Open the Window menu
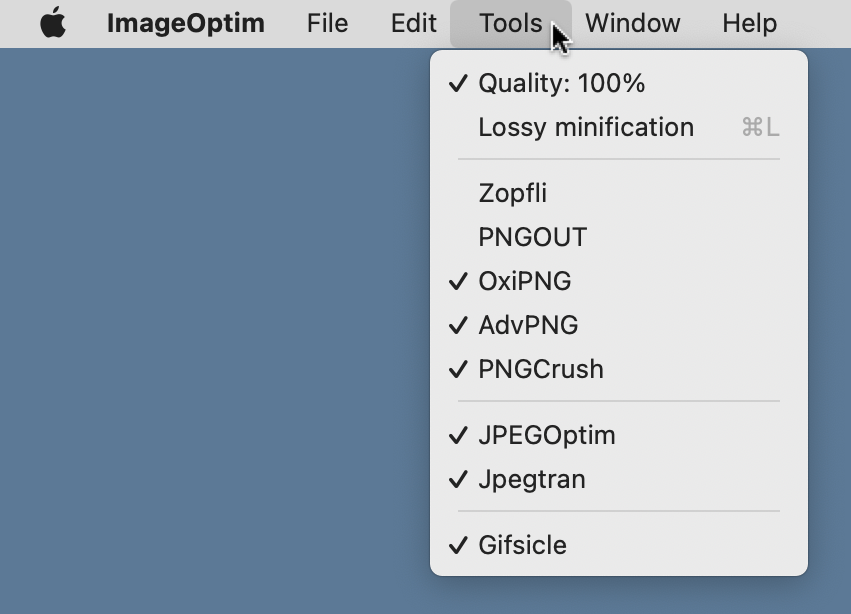The width and height of the screenshot is (851, 614). (x=632, y=22)
